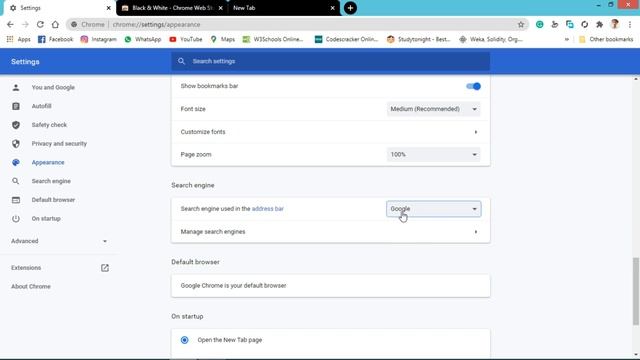640x360 pixels.
Task: Open Privacy and security section
Action: (59, 144)
